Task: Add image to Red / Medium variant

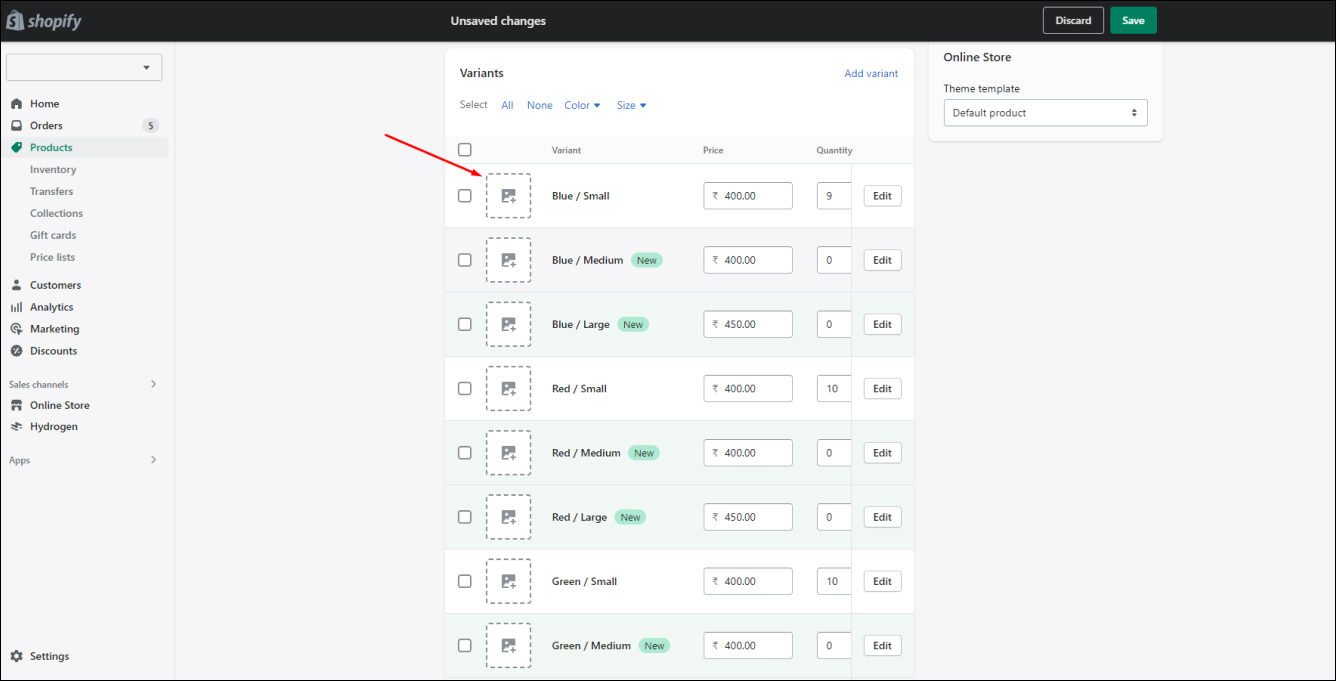Action: (509, 453)
